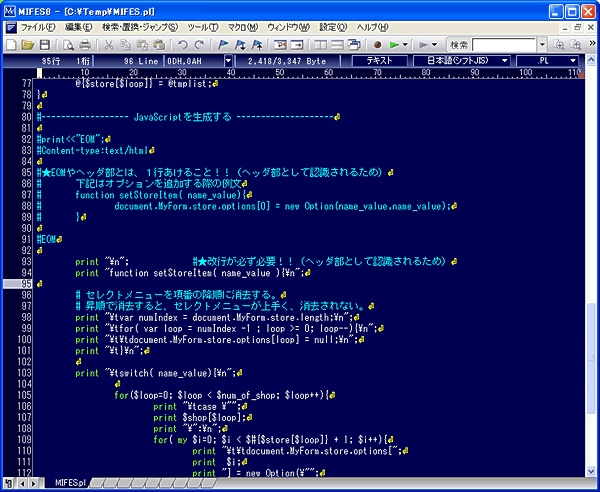
Task: Open the line-ending 0DH,0AH dropdown
Action: coord(228,61)
